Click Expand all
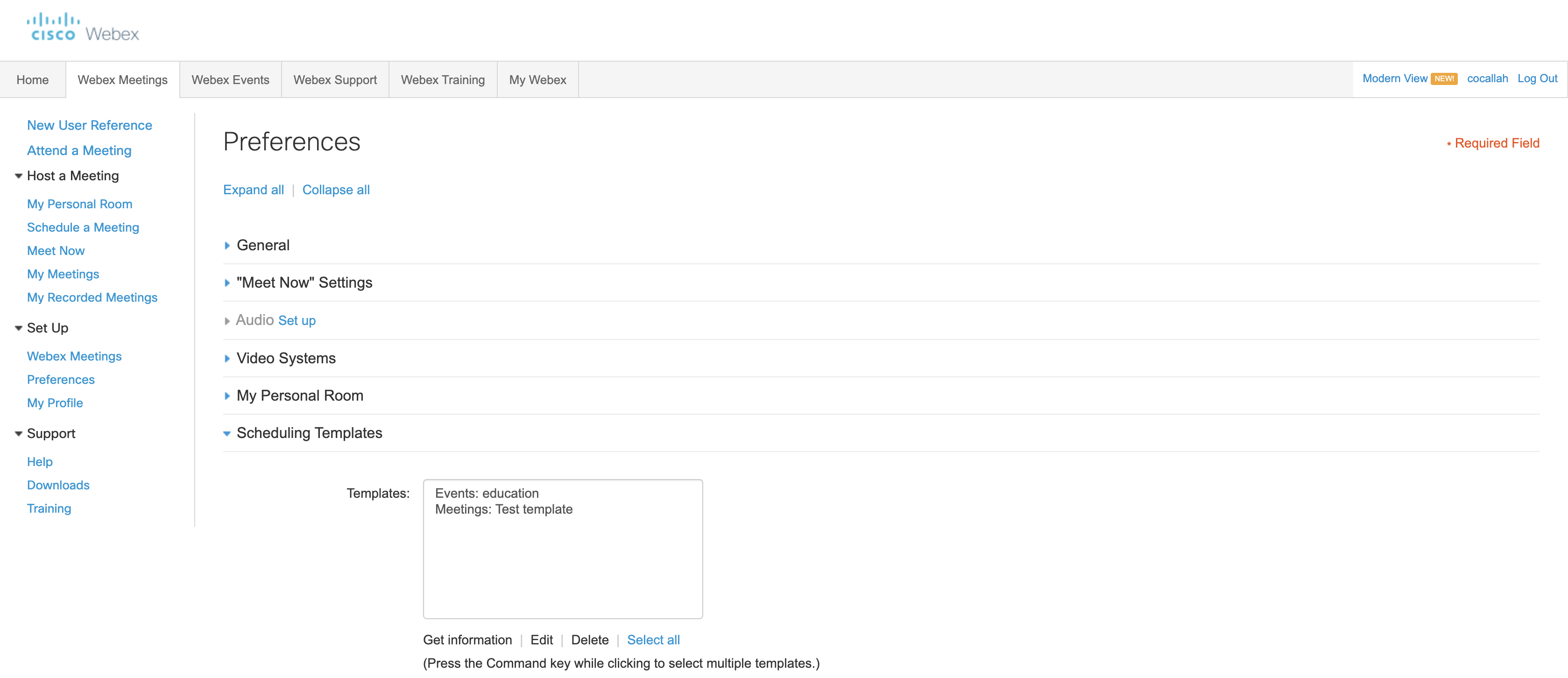 coord(253,189)
